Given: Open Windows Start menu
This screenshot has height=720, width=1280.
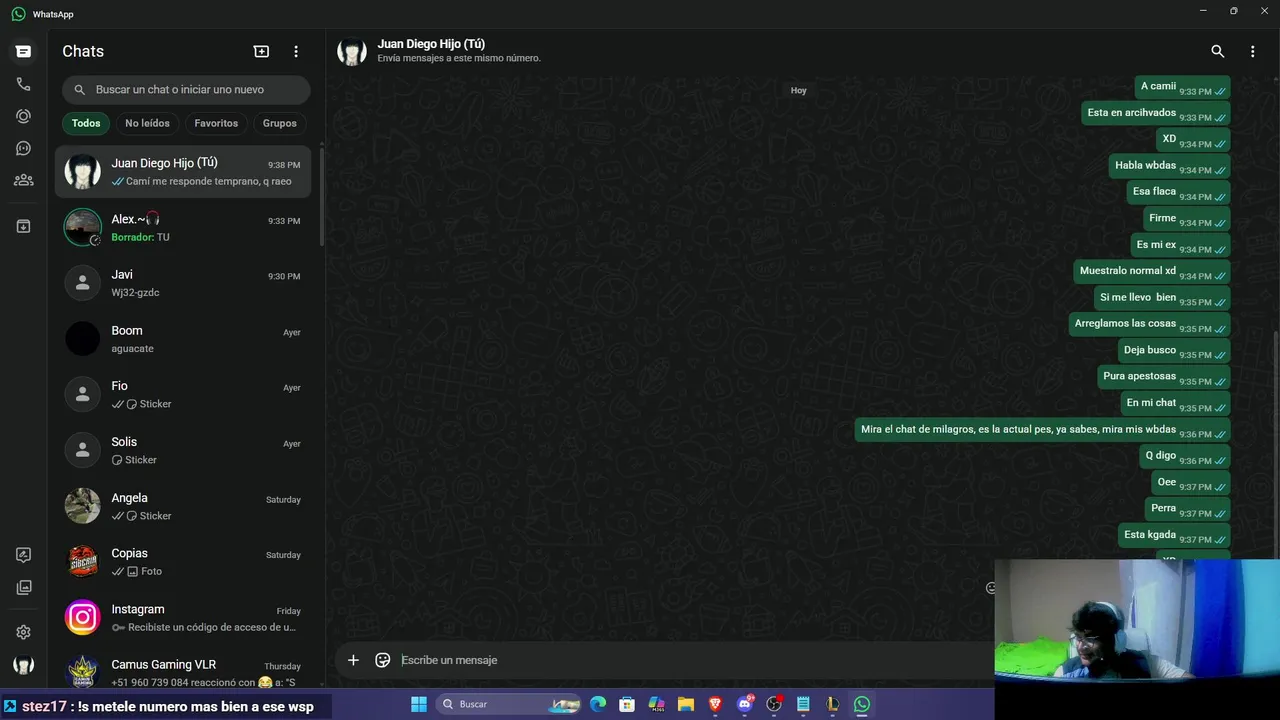Looking at the screenshot, I should [419, 704].
